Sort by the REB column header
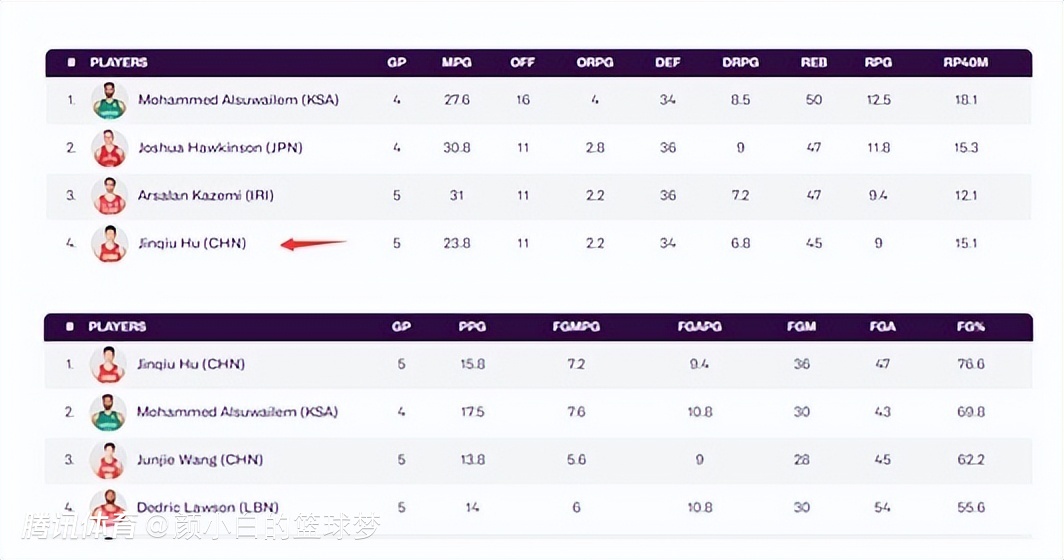The width and height of the screenshot is (1064, 560). pos(814,63)
